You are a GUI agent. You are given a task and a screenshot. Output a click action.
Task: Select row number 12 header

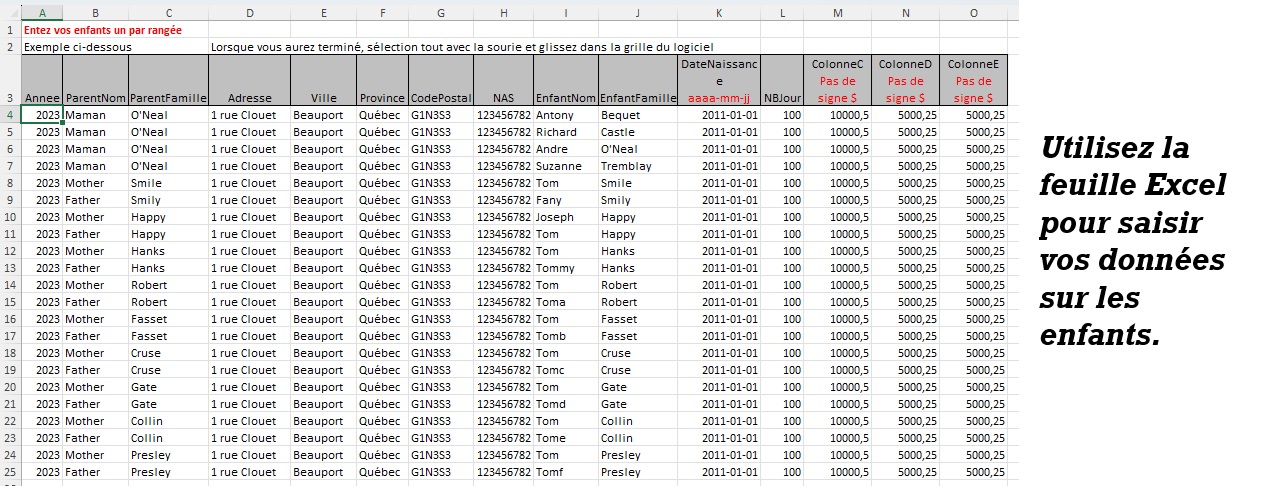pyautogui.click(x=10, y=251)
